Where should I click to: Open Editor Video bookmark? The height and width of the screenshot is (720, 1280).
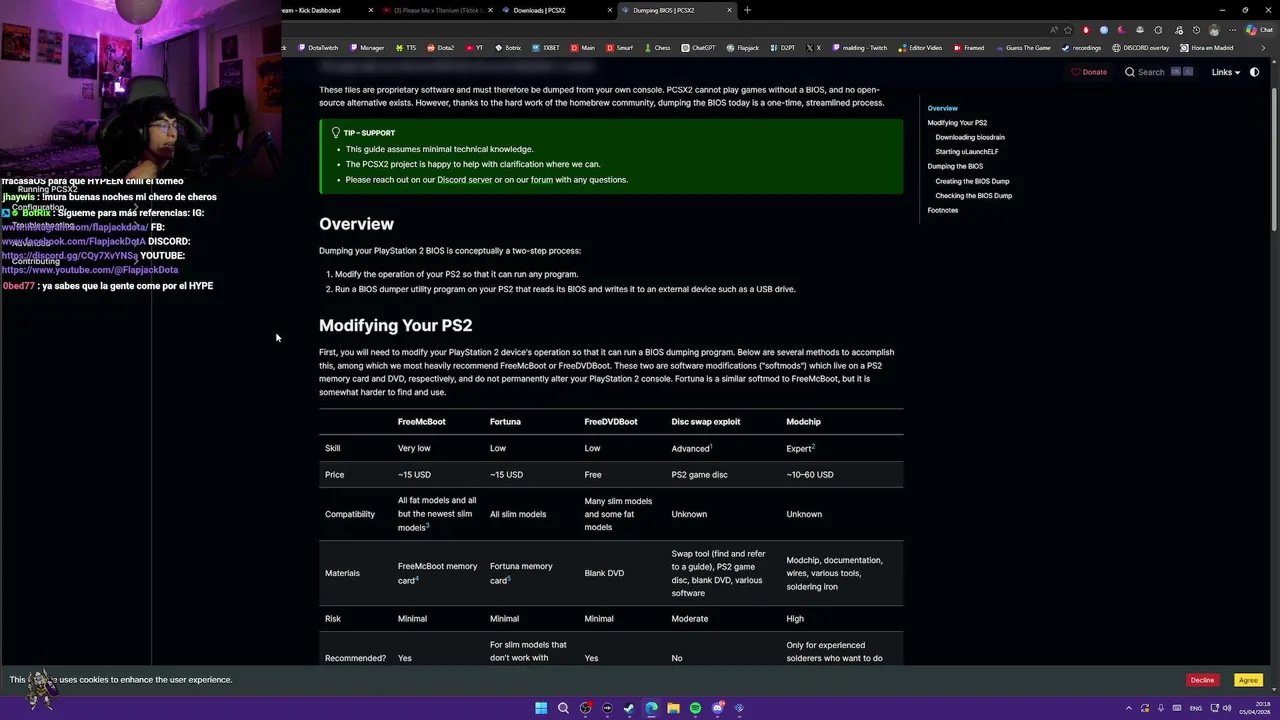click(x=920, y=48)
